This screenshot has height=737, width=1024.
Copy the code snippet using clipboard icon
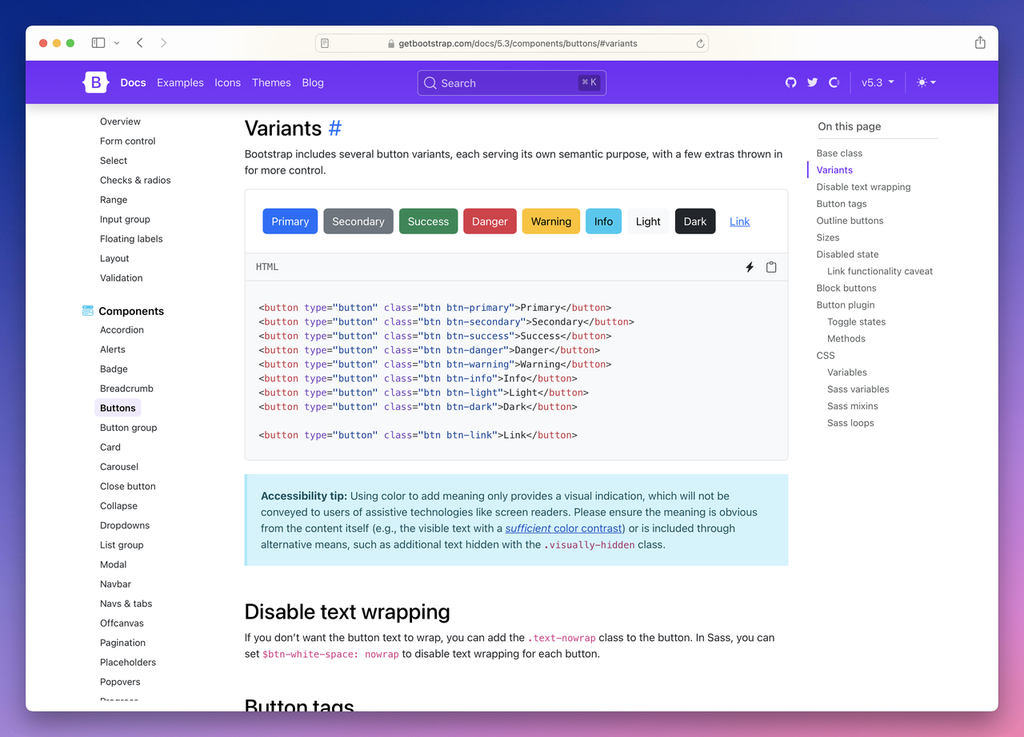tap(771, 267)
